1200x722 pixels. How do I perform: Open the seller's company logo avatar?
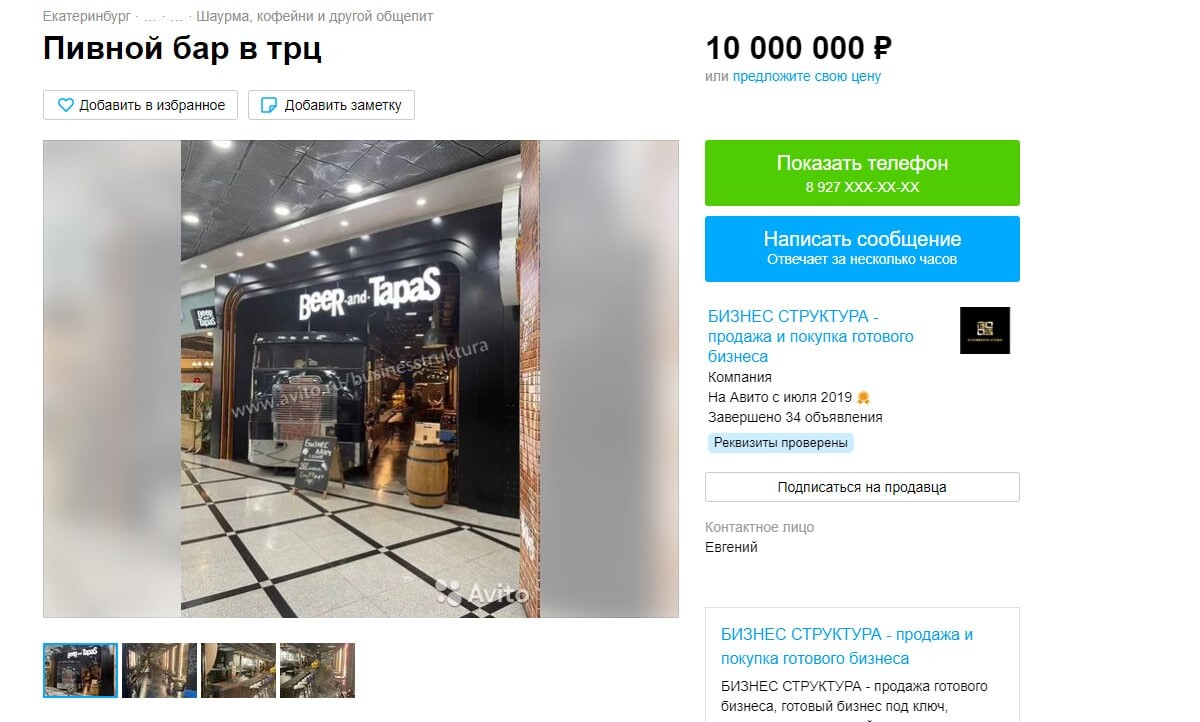(x=984, y=330)
